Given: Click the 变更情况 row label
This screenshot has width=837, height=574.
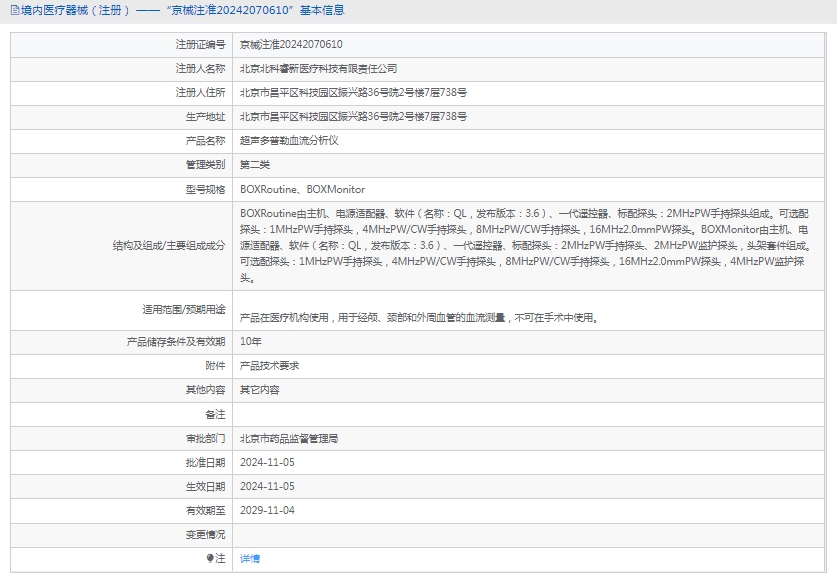Looking at the screenshot, I should click(205, 535).
